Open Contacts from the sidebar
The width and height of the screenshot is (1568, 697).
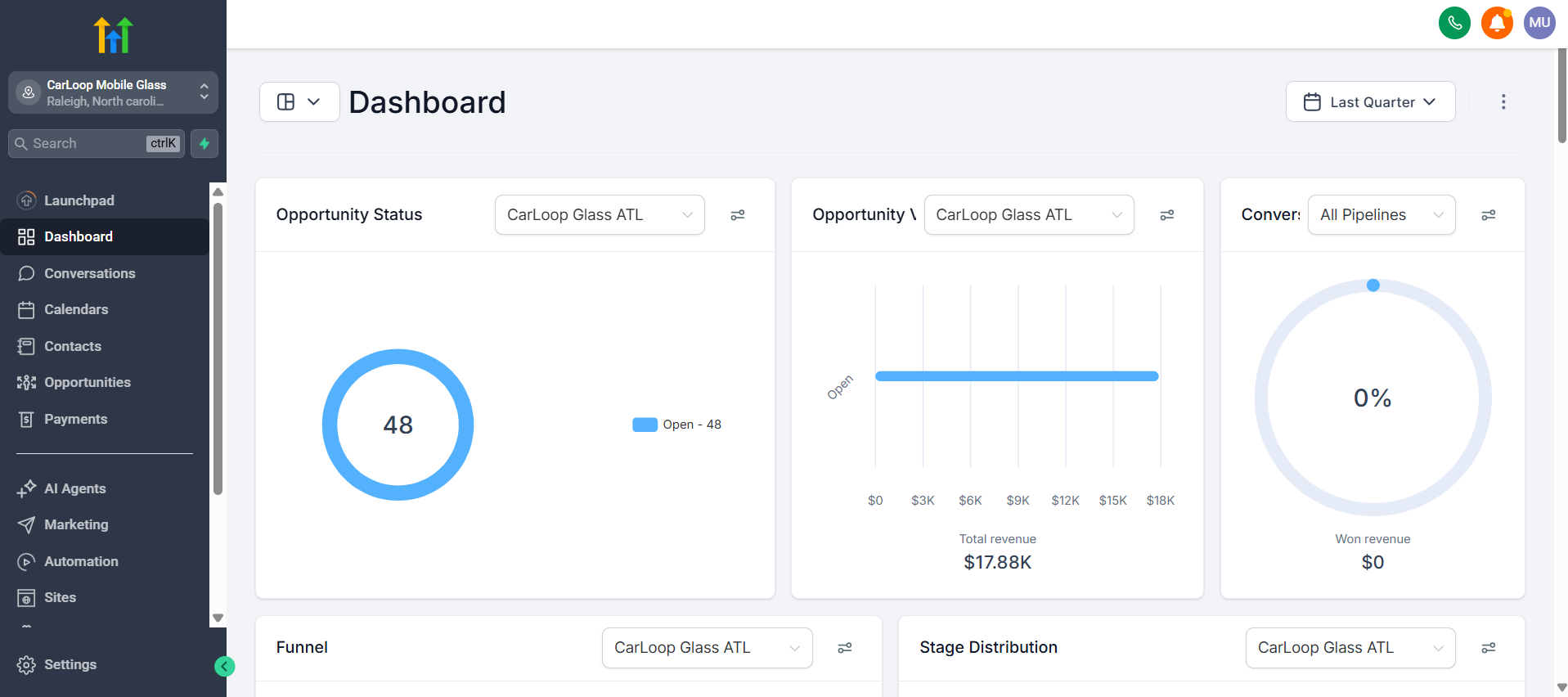point(105,346)
